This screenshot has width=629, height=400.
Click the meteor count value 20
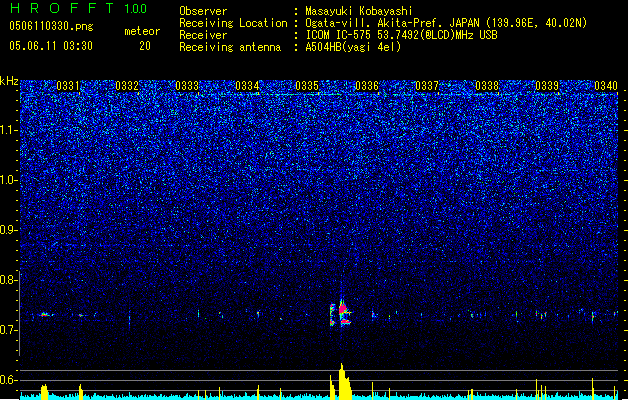pyautogui.click(x=145, y=46)
